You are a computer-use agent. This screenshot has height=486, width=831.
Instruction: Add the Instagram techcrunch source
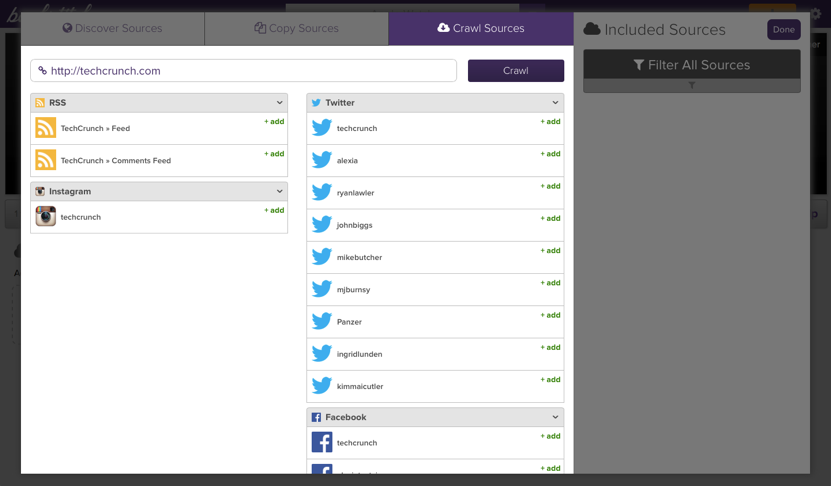coord(275,210)
